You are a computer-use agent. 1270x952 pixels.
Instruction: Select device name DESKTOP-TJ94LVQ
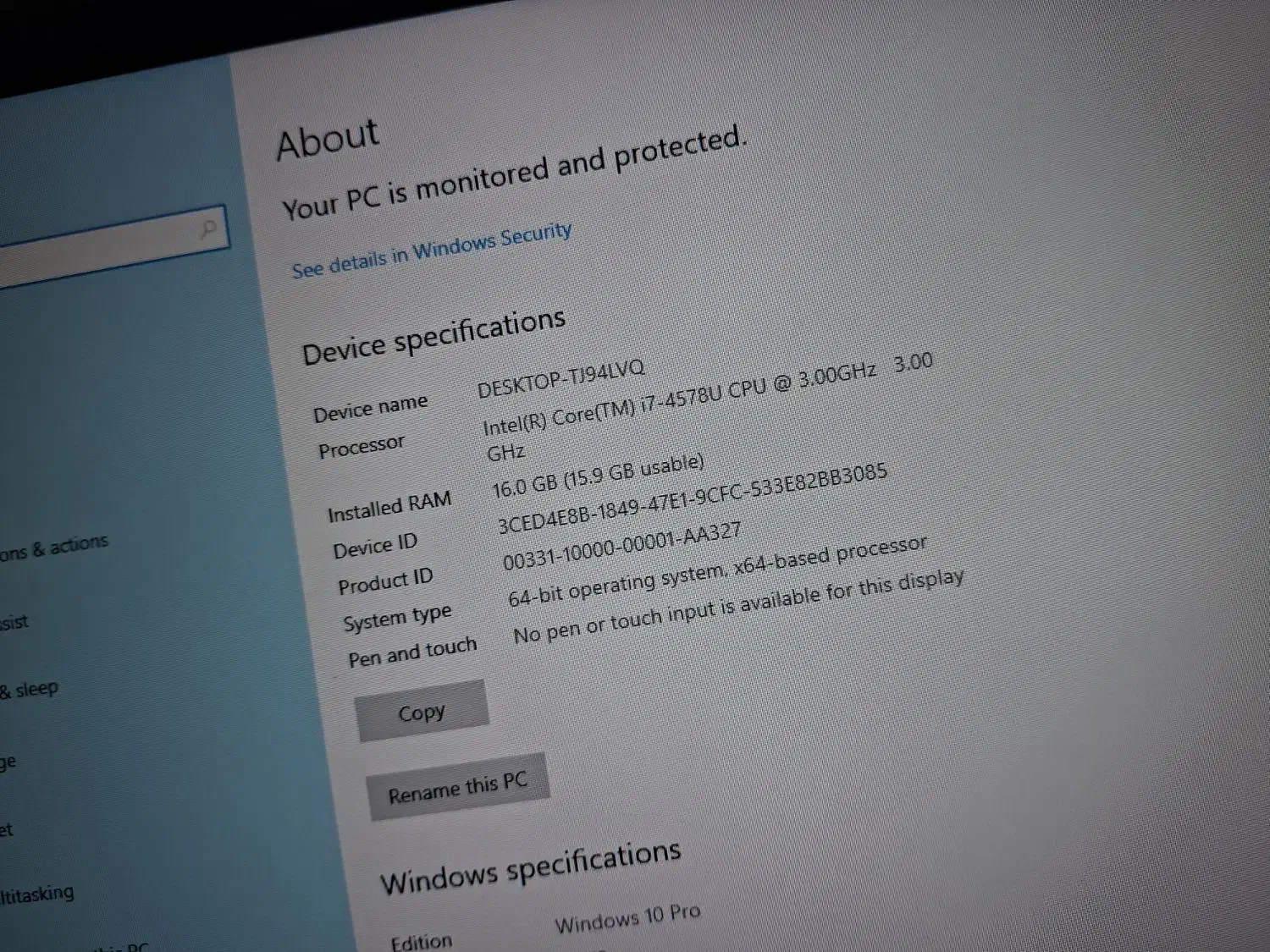(x=560, y=378)
